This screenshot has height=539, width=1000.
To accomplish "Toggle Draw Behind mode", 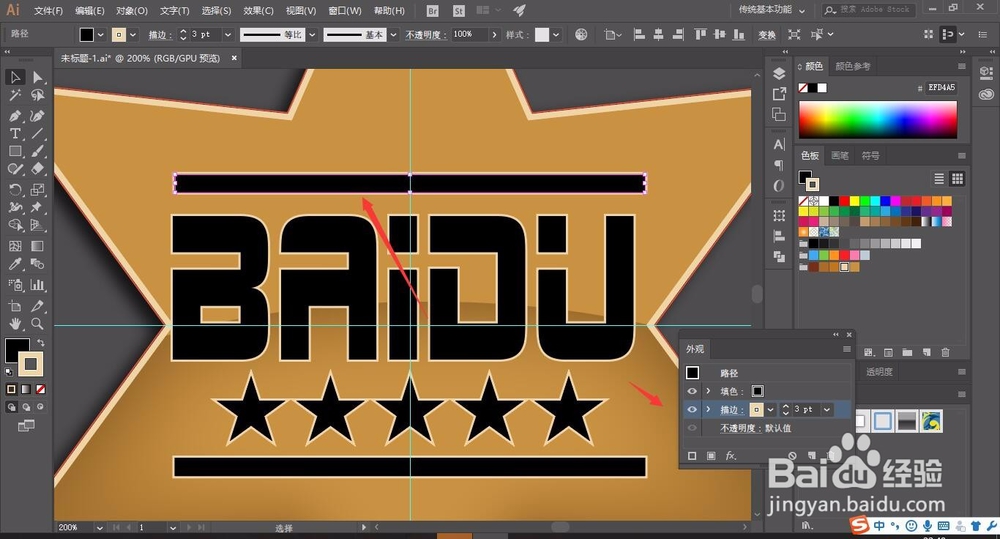I will [x=26, y=406].
